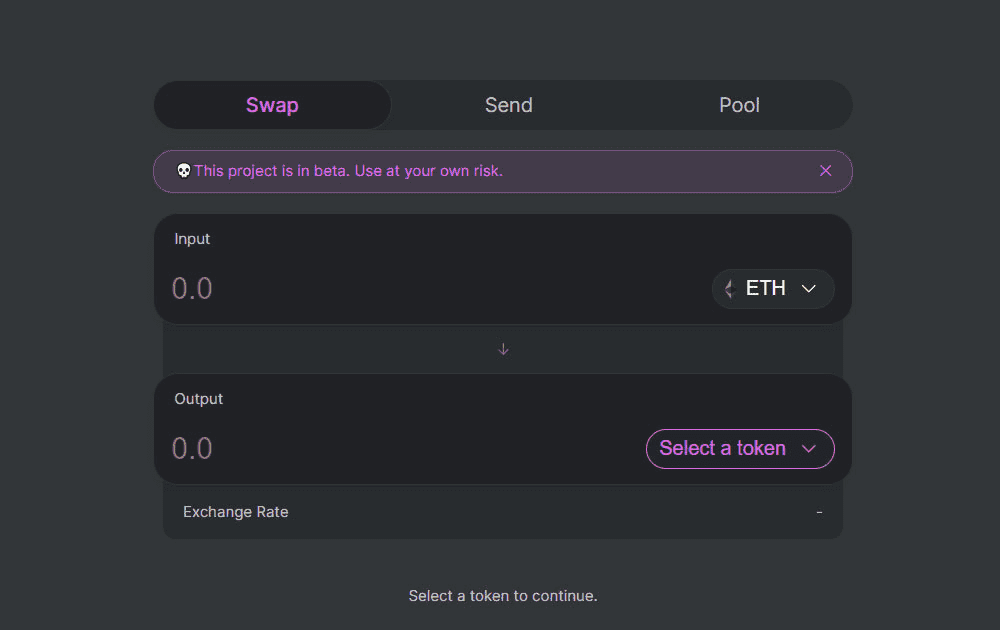This screenshot has height=630, width=1000.
Task: Reverse the swap direction between Input and Output
Action: 502,348
